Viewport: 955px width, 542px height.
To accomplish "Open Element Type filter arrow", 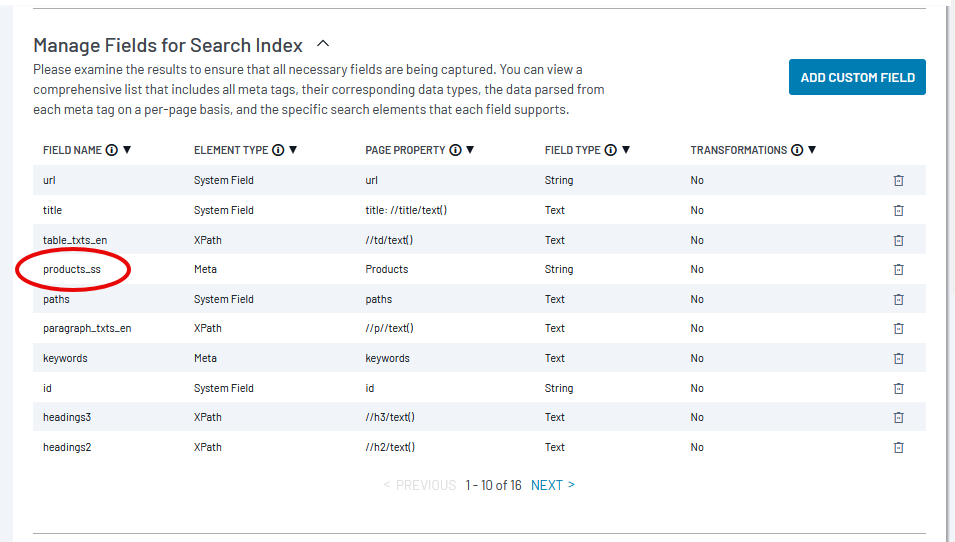I will [293, 150].
